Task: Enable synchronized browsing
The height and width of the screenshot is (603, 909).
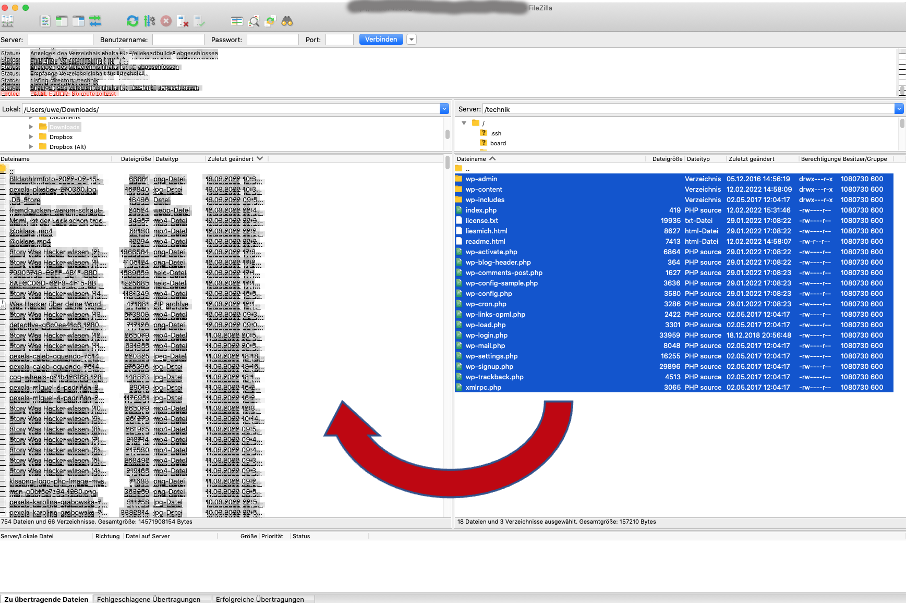Action: (270, 19)
